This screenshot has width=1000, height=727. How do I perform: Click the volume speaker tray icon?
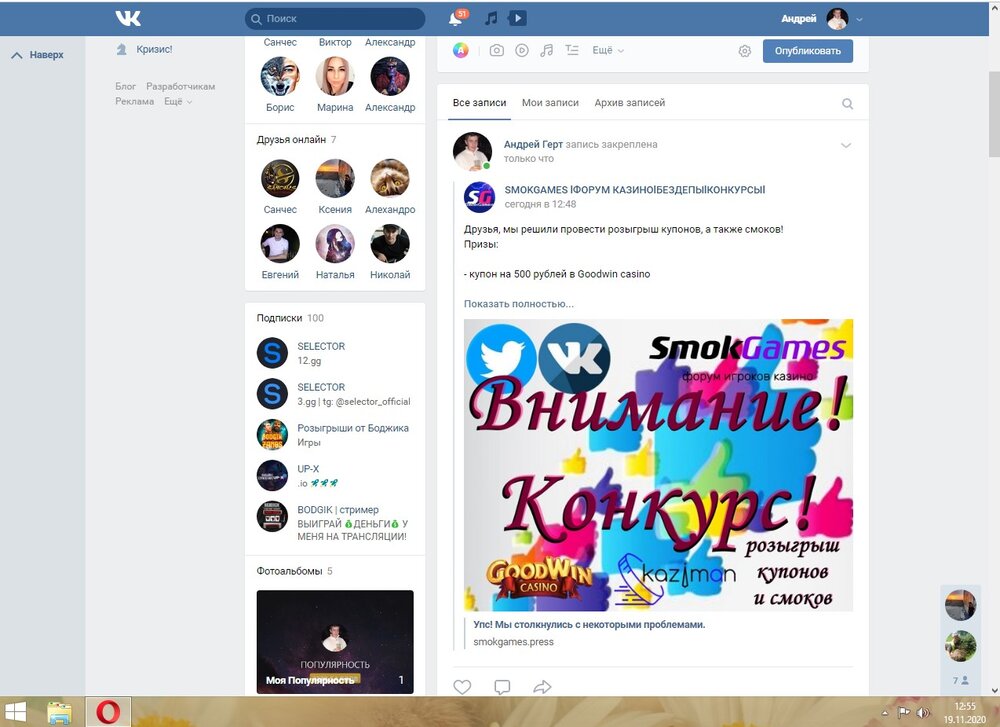(922, 712)
